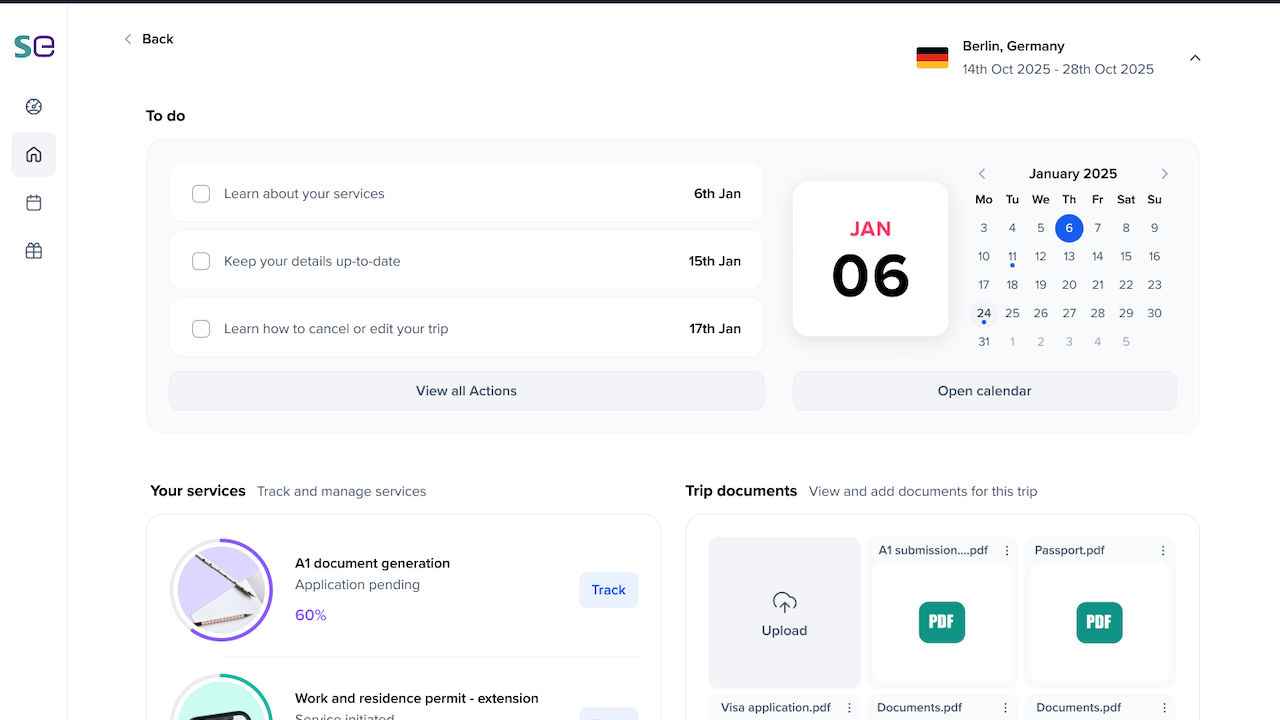Open the three-dot menu for Visa application.pdf

[849, 708]
